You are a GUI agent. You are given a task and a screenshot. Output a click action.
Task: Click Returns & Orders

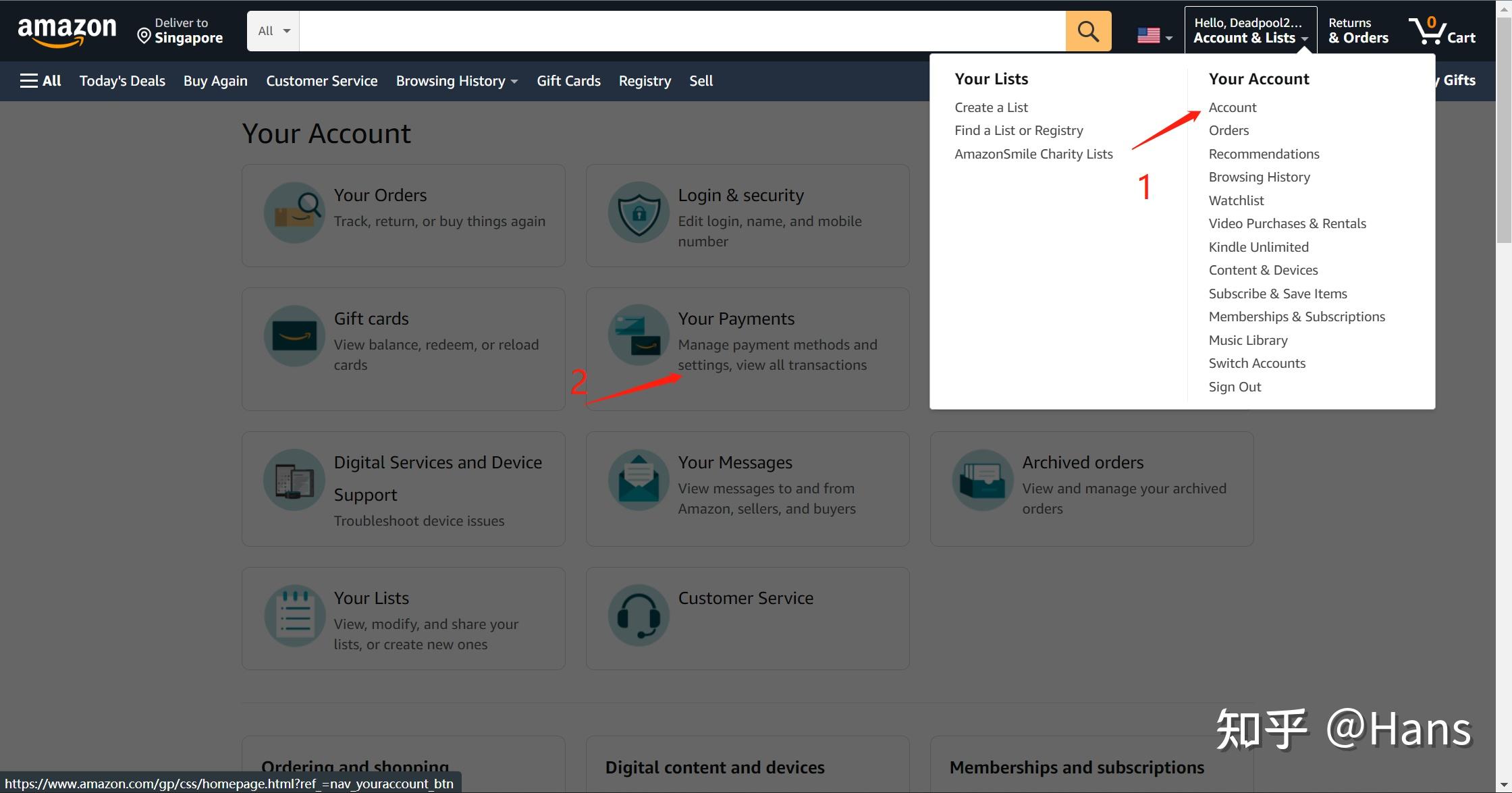[x=1358, y=31]
